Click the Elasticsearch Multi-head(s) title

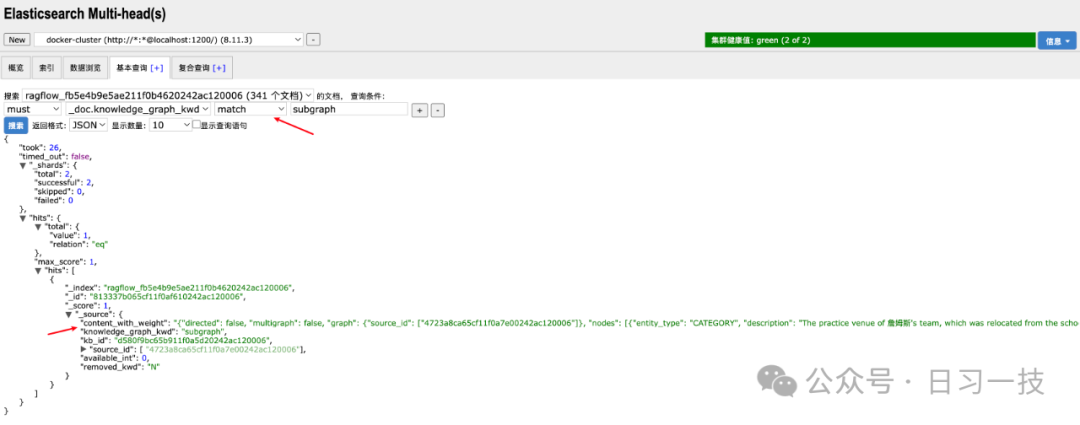(x=85, y=14)
